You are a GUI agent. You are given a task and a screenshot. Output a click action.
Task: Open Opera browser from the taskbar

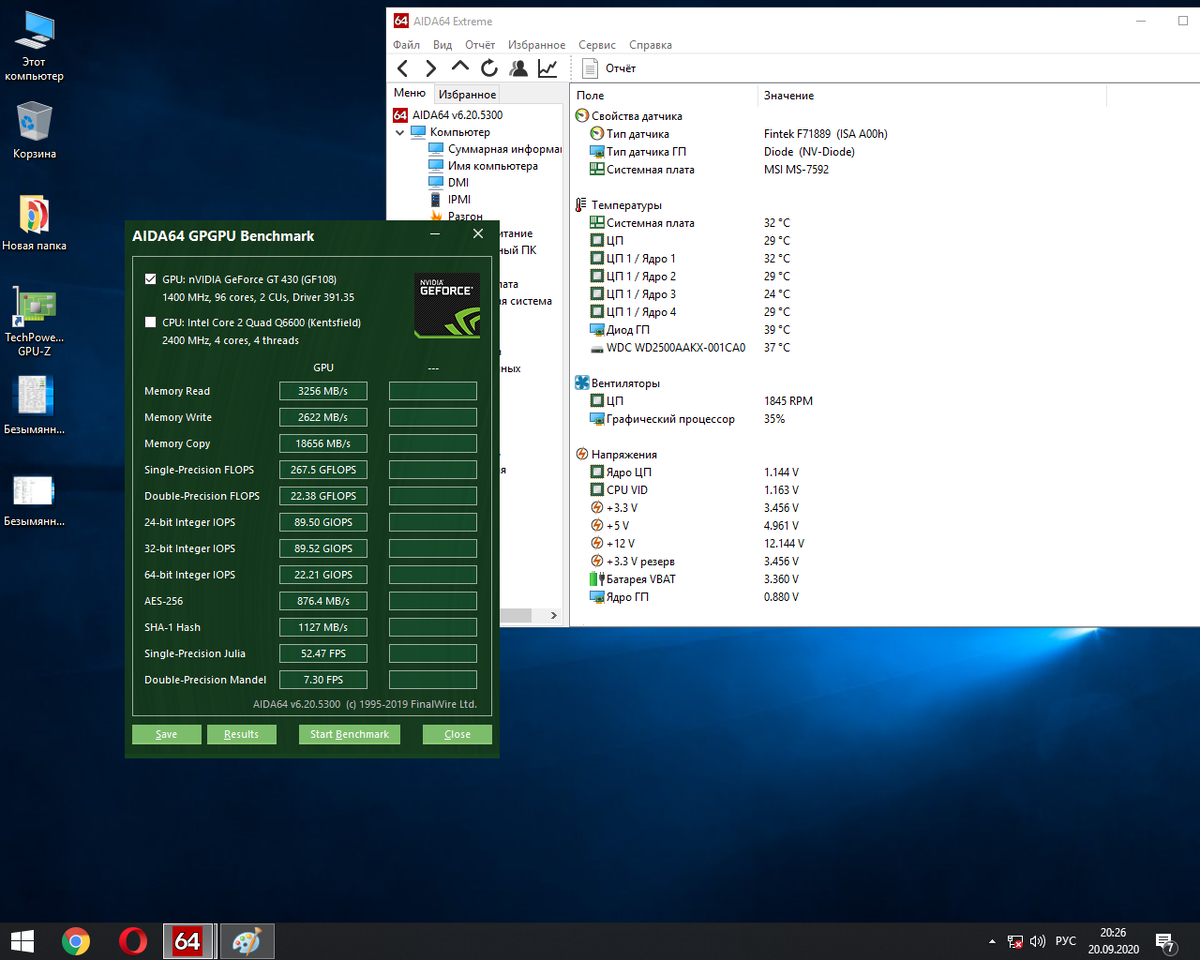pos(133,941)
